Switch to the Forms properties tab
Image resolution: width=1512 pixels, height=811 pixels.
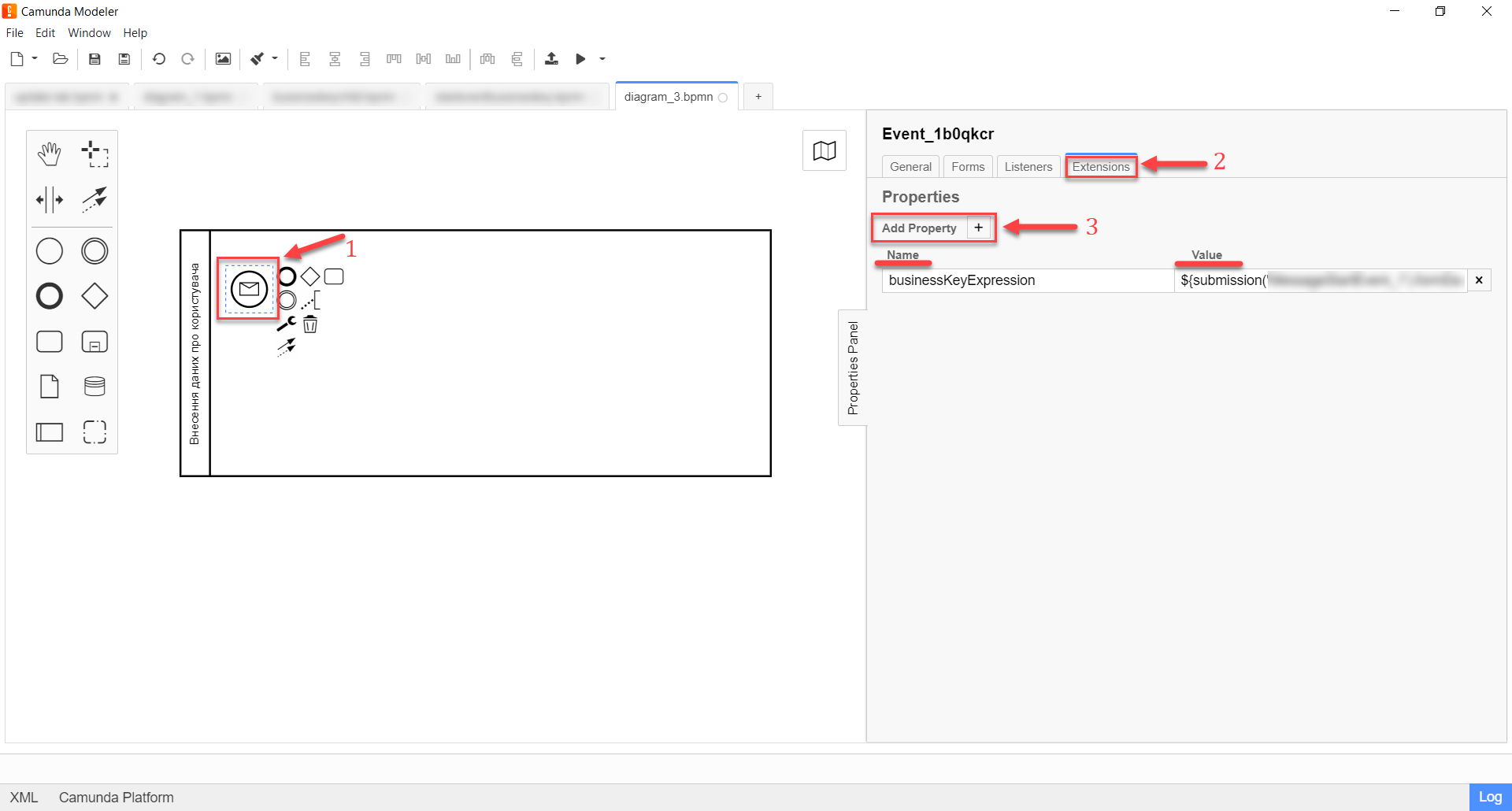968,167
